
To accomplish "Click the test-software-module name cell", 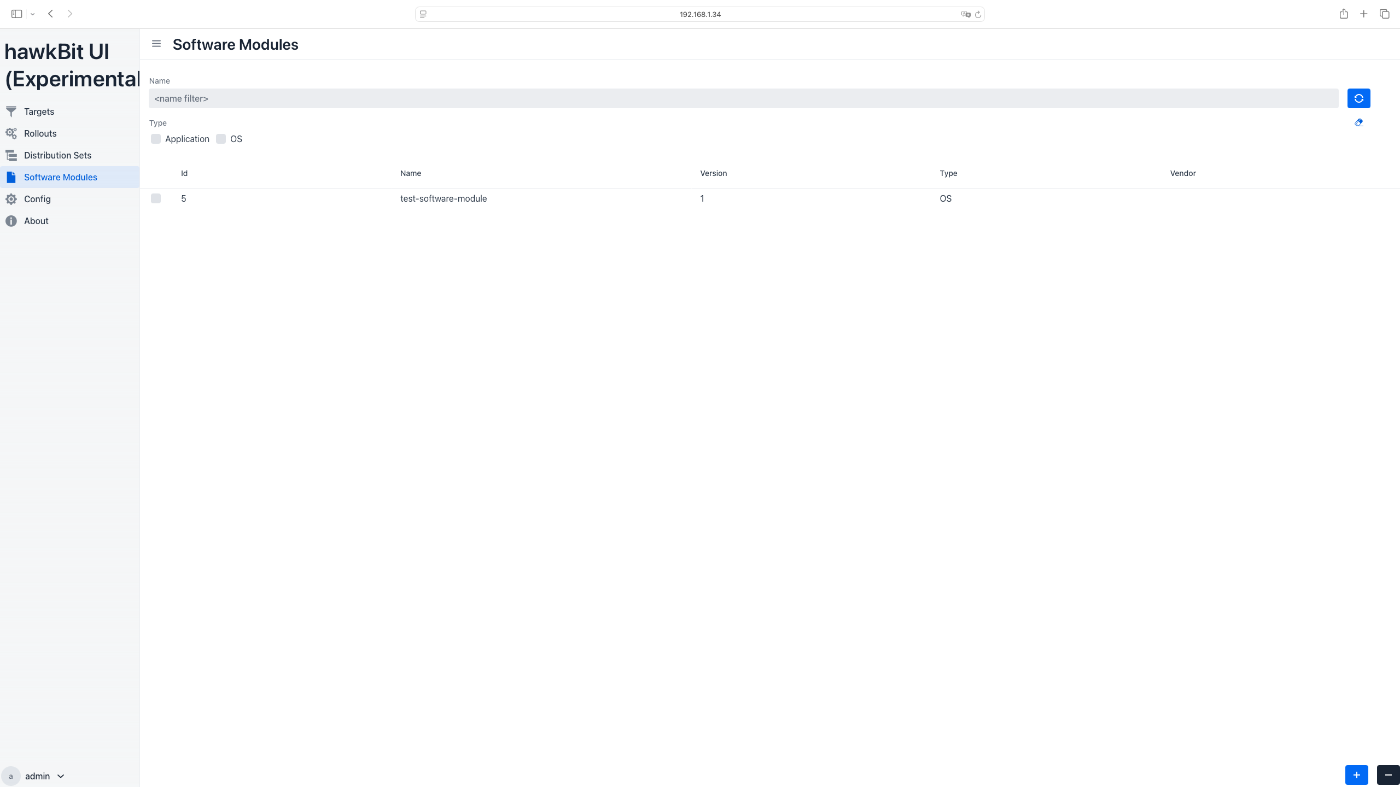I will pyautogui.click(x=444, y=199).
